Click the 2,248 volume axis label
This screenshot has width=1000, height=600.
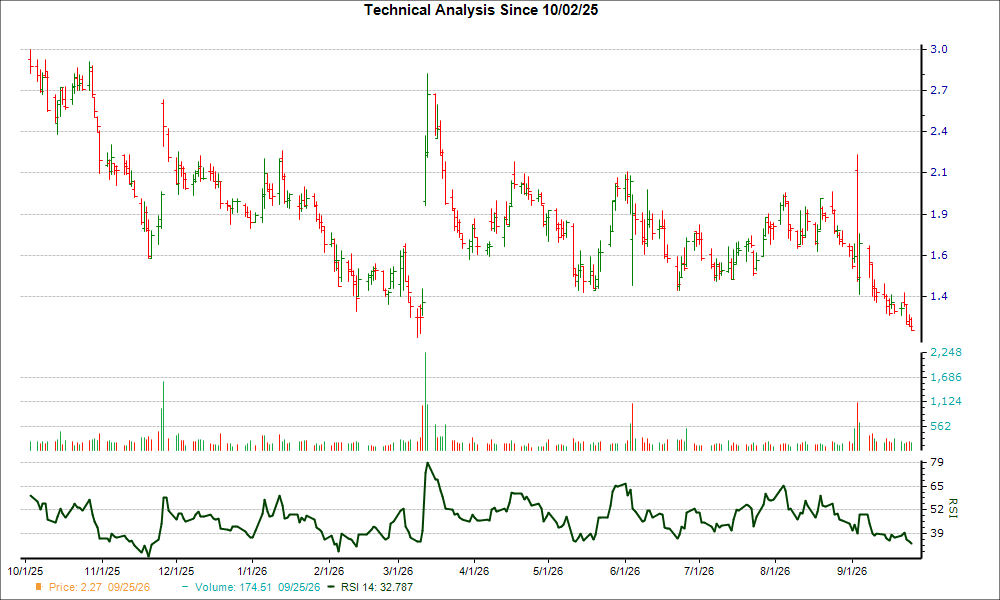pos(946,353)
